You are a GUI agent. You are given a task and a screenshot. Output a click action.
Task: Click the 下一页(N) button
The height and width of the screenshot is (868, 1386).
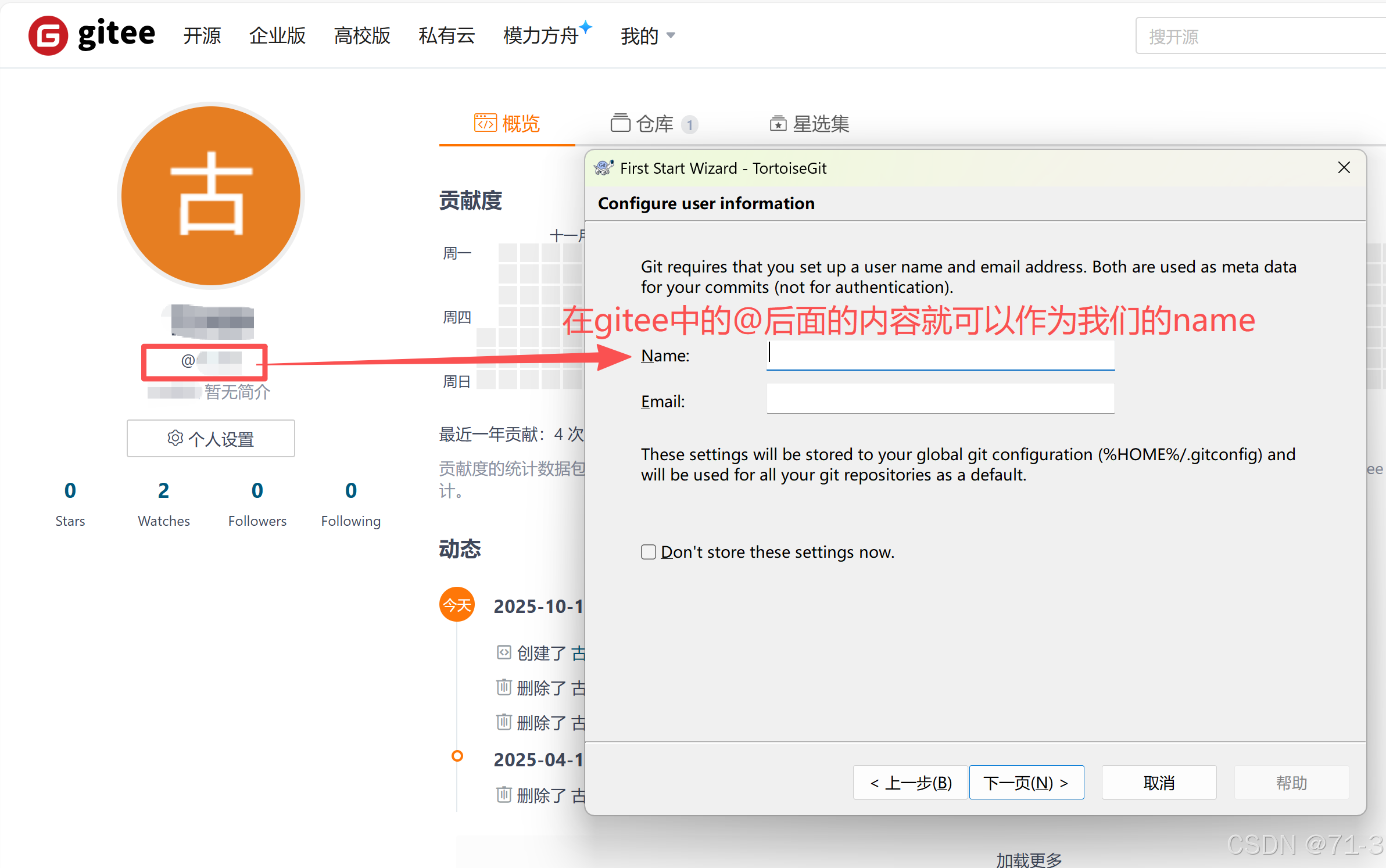point(1026,783)
